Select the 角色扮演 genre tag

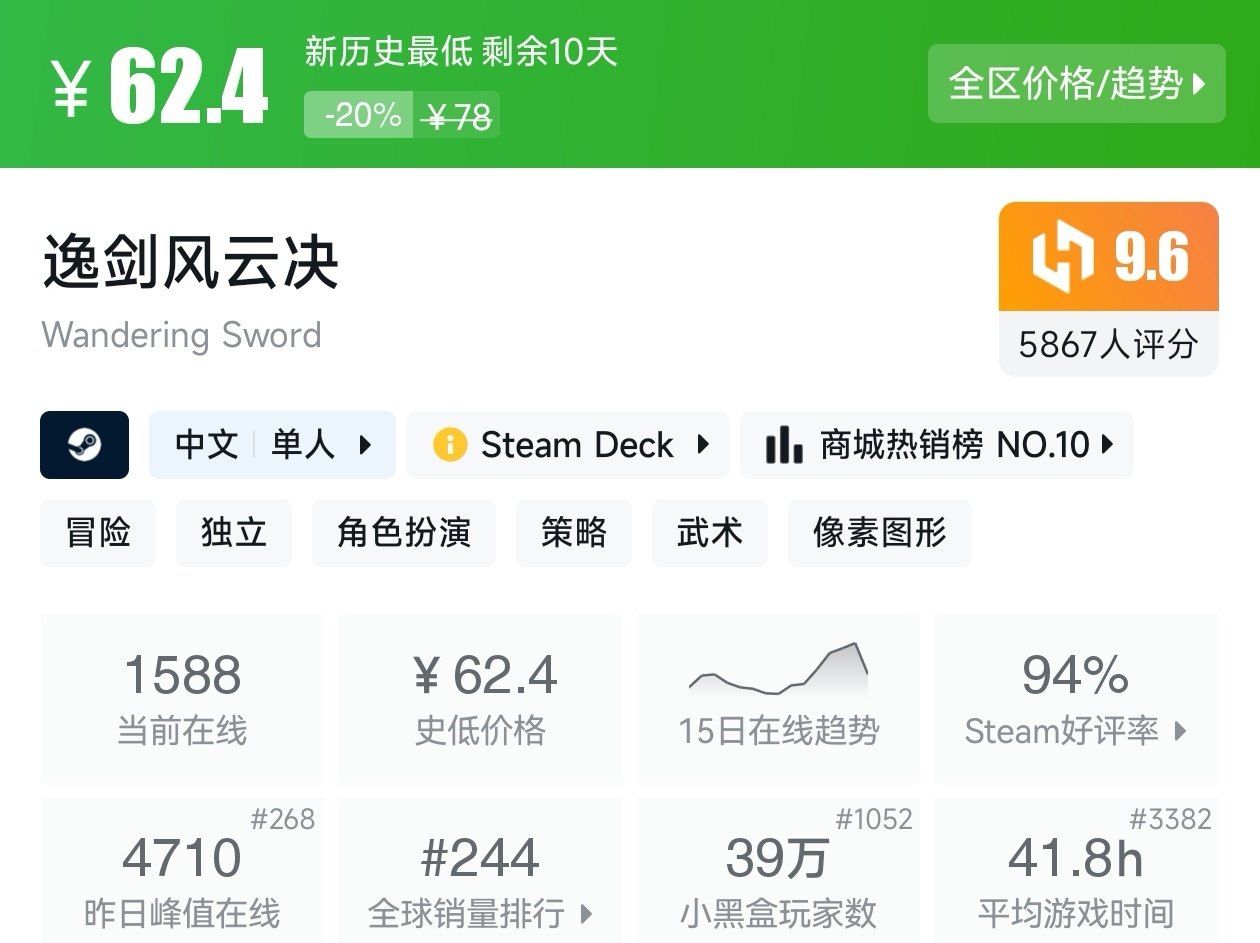pyautogui.click(x=404, y=533)
